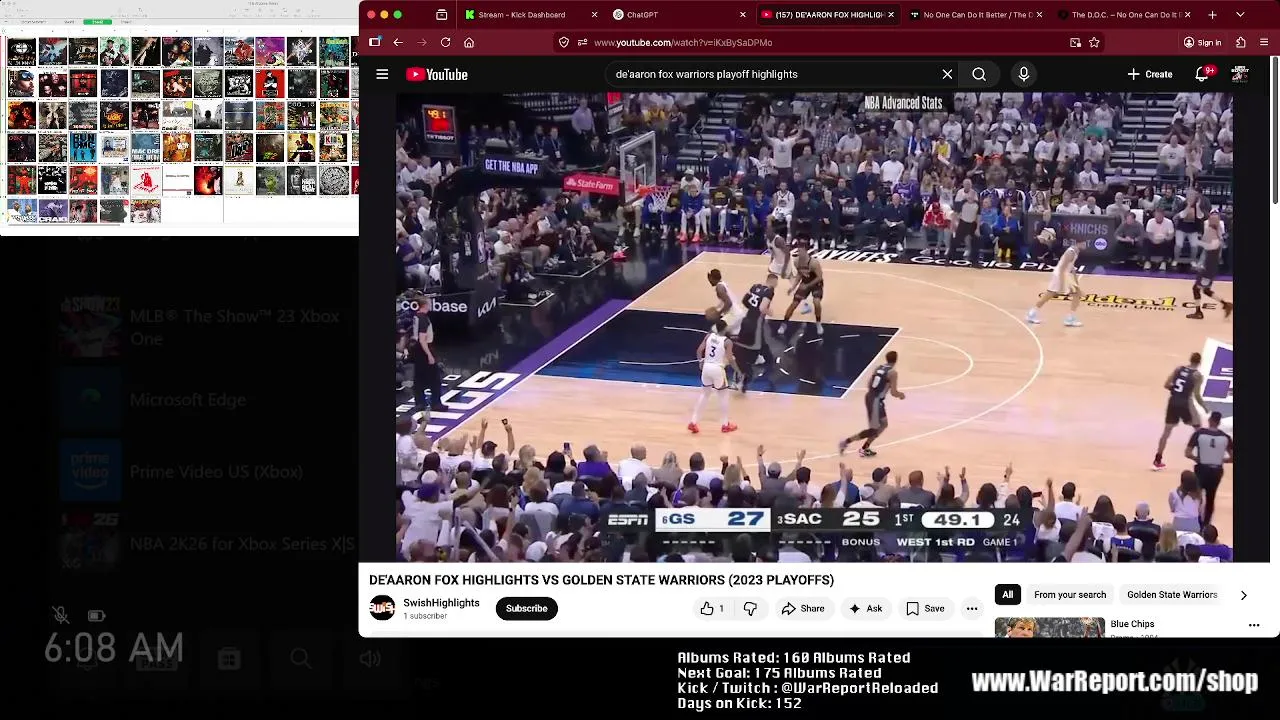Select the All filter chip
The width and height of the screenshot is (1280, 720).
pos(1007,595)
